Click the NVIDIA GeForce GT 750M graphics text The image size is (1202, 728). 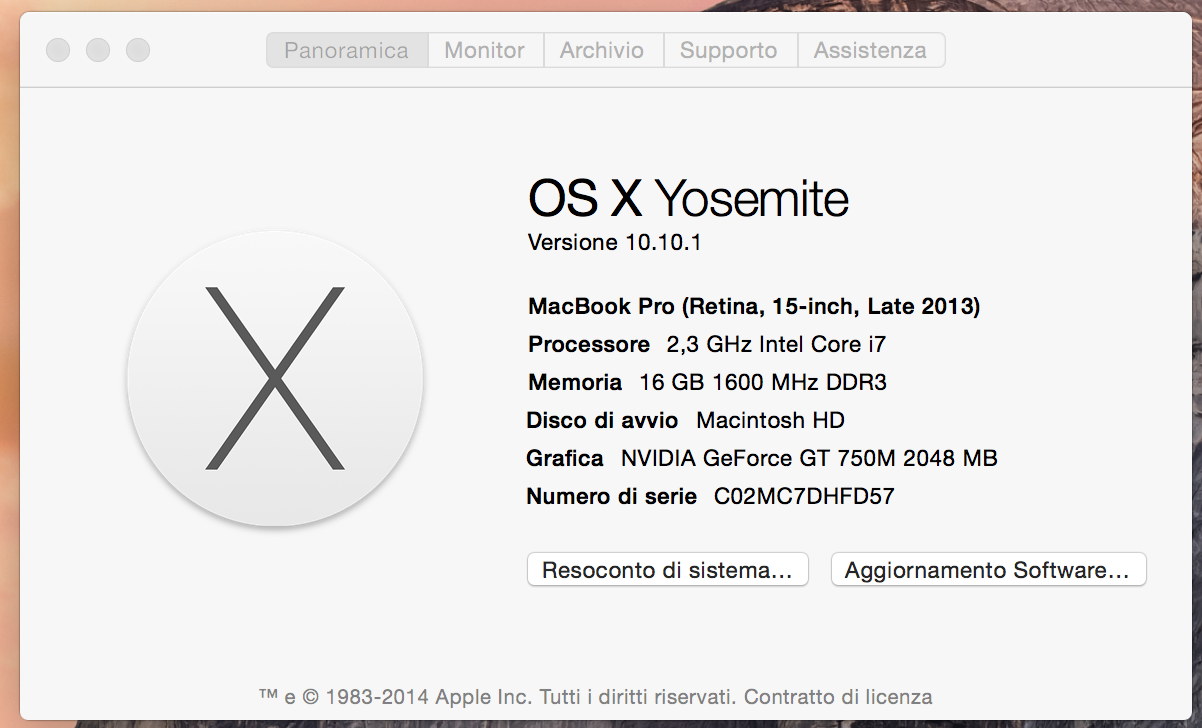809,458
